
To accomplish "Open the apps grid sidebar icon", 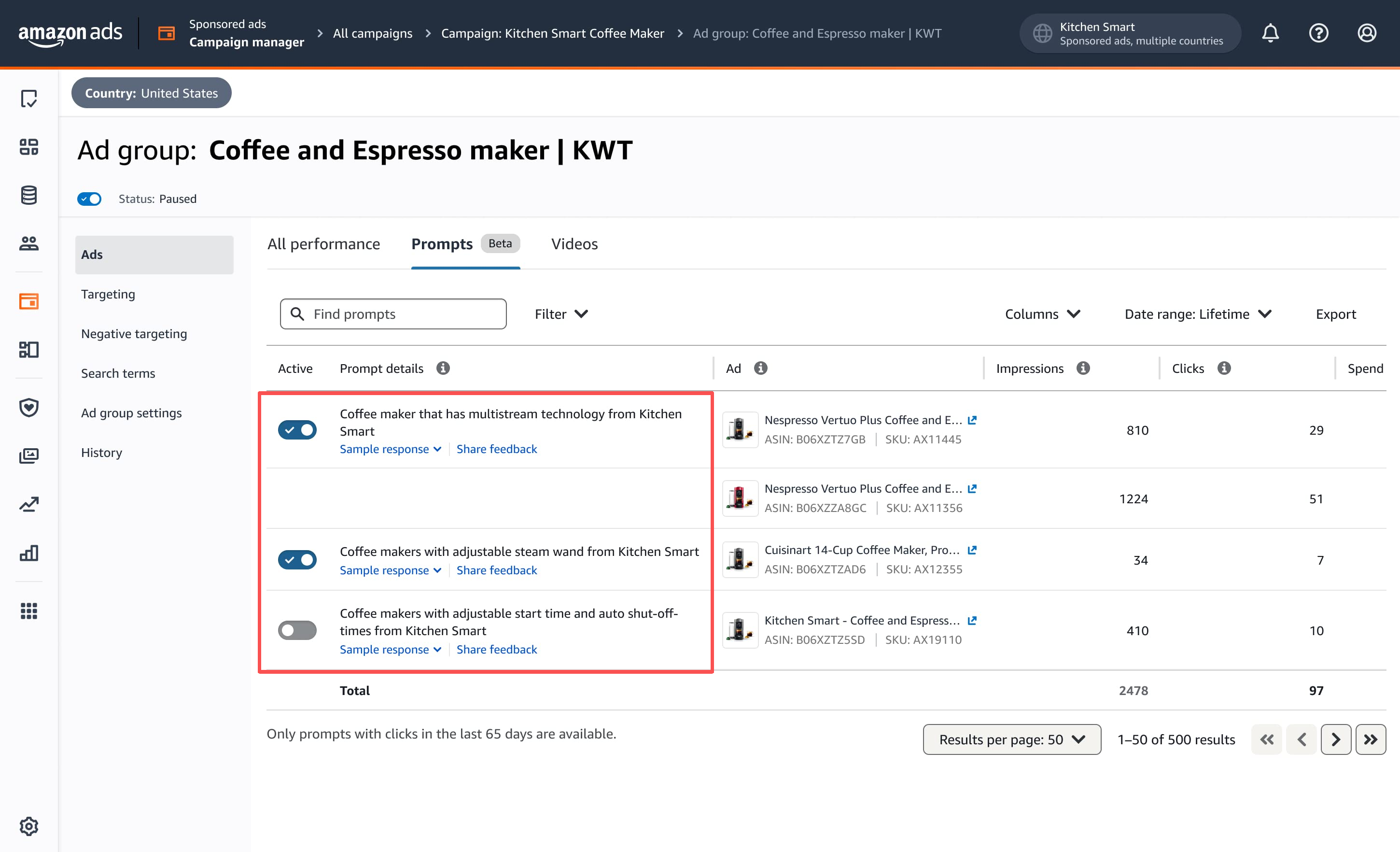I will [x=28, y=611].
